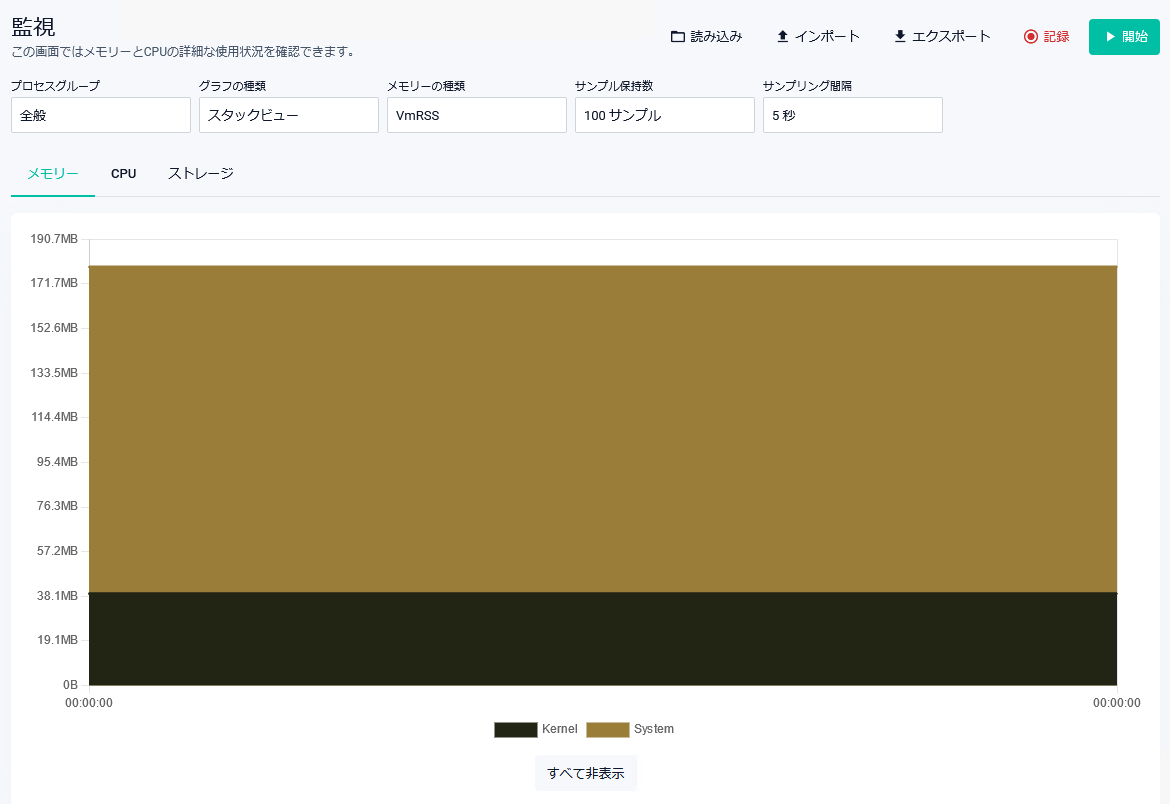This screenshot has height=804, width=1170.
Task: Click the System area in the chart
Action: tap(603, 429)
